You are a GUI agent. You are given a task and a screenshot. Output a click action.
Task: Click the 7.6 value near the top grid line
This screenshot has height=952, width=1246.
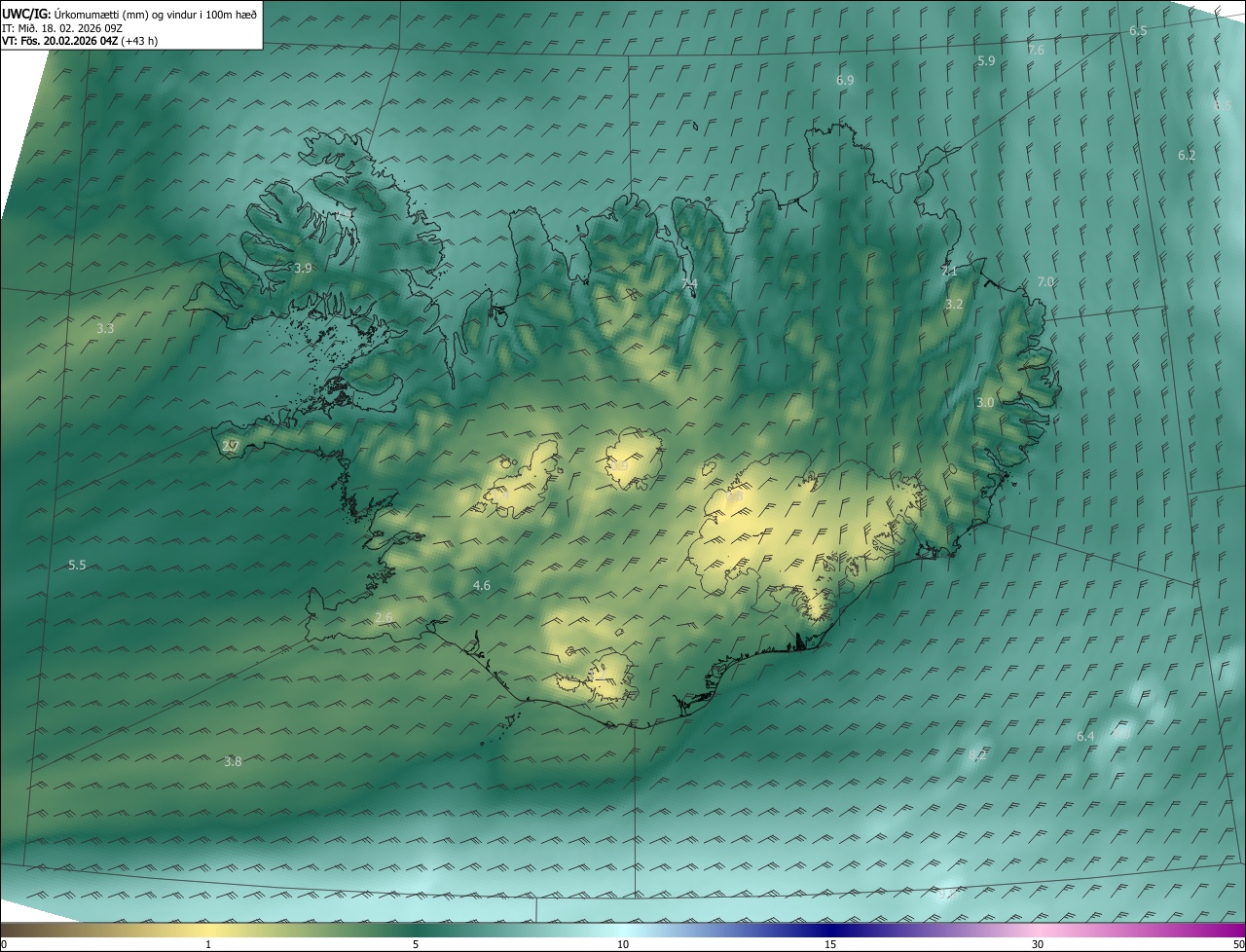tap(1036, 50)
